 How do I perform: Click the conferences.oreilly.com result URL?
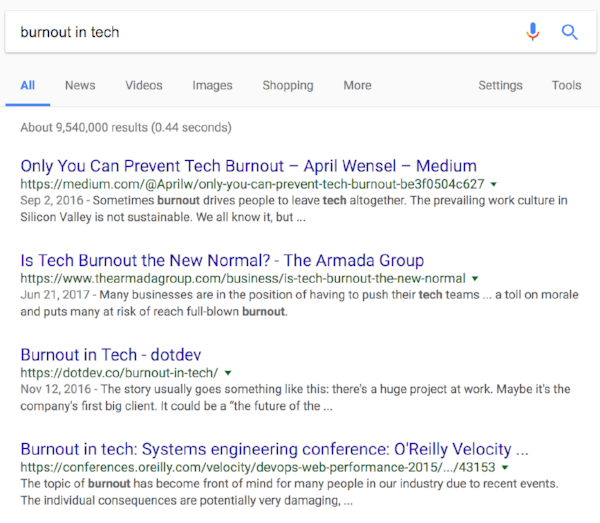tap(258, 467)
